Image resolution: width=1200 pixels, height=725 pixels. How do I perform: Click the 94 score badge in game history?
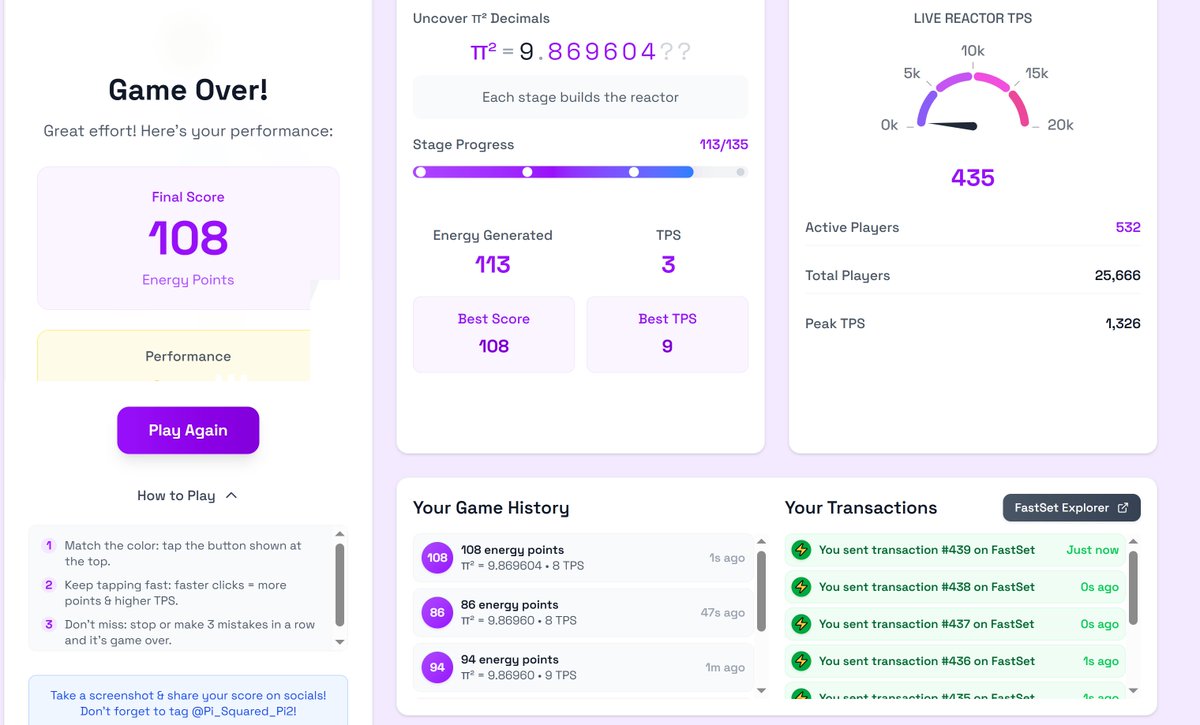437,667
